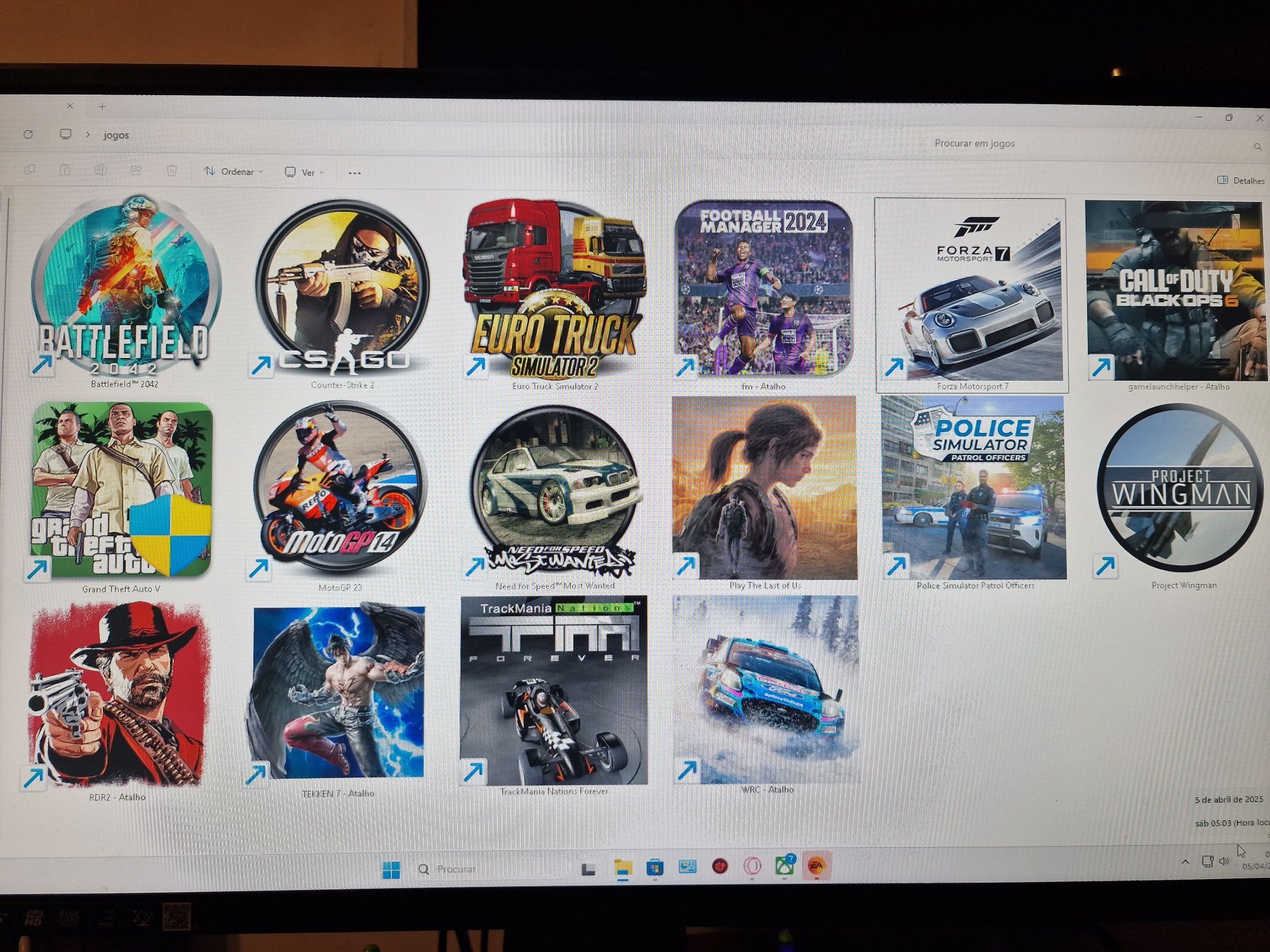Add a new Explorer tab
1270x952 pixels.
[x=102, y=107]
